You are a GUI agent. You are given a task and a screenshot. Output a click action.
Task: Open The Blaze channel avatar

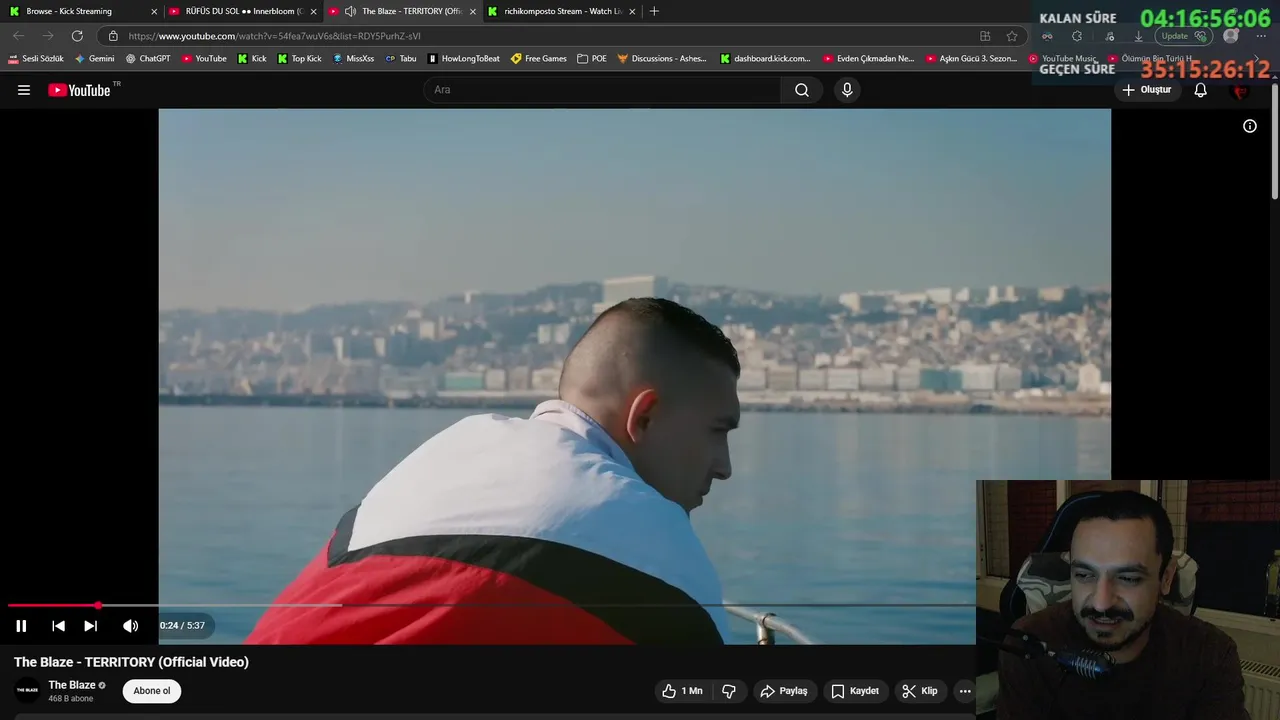27,691
